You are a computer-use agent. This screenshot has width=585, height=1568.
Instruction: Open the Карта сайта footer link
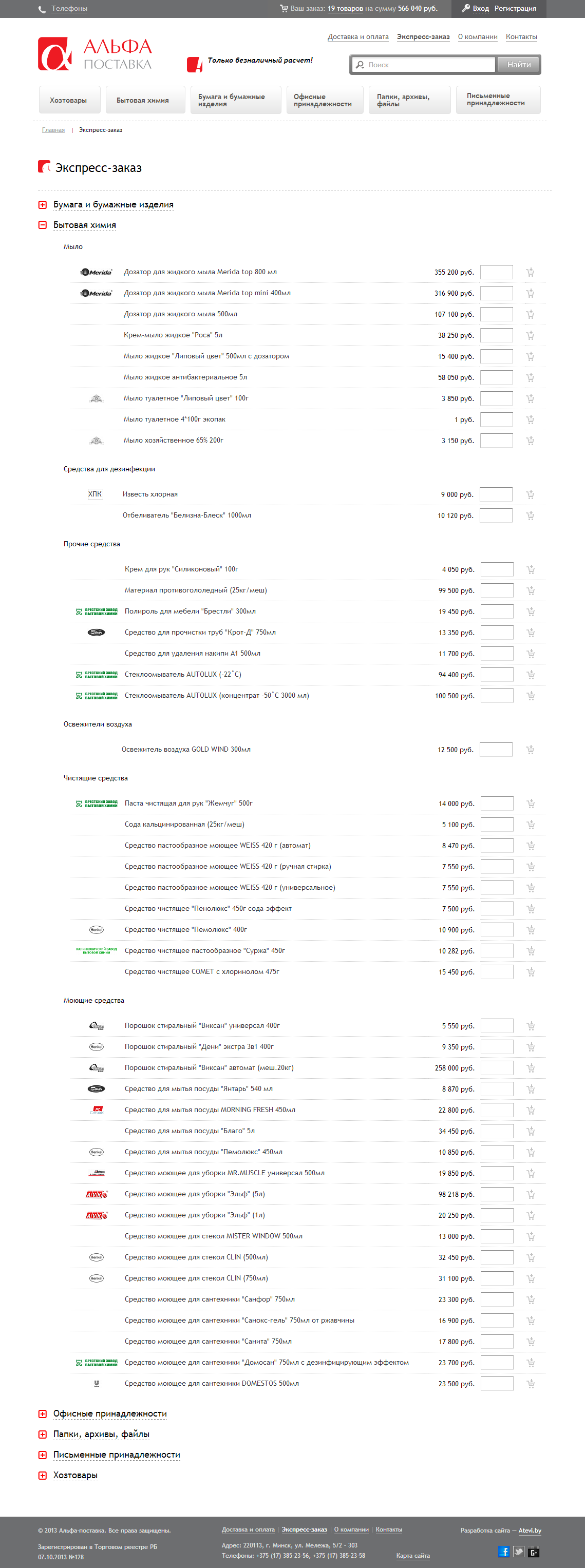[413, 1555]
